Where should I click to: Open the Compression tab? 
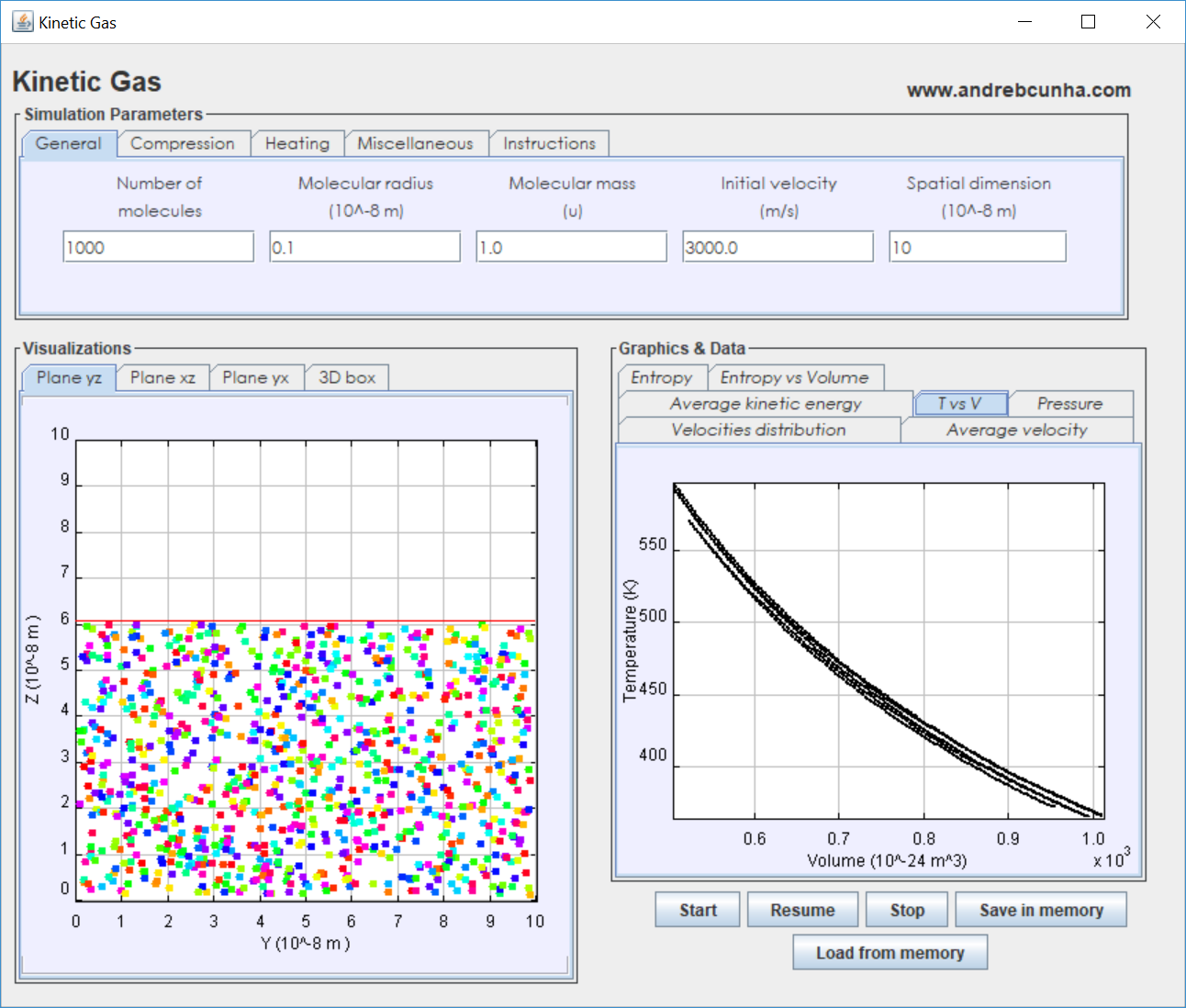click(x=183, y=143)
